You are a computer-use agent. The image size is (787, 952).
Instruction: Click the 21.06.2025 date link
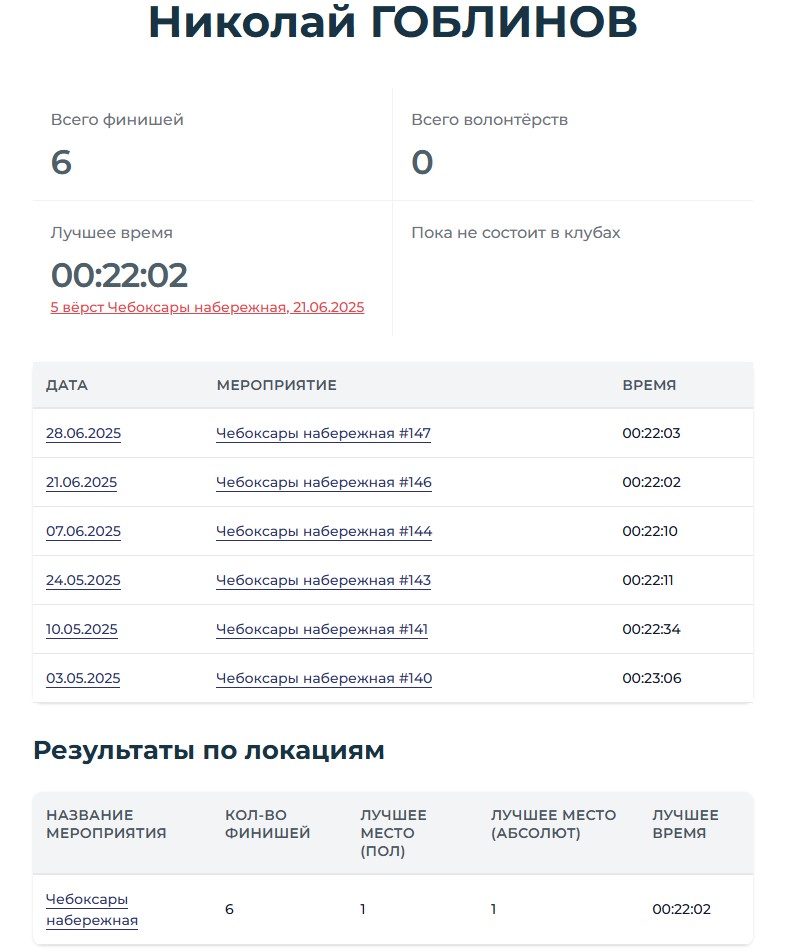tap(81, 483)
